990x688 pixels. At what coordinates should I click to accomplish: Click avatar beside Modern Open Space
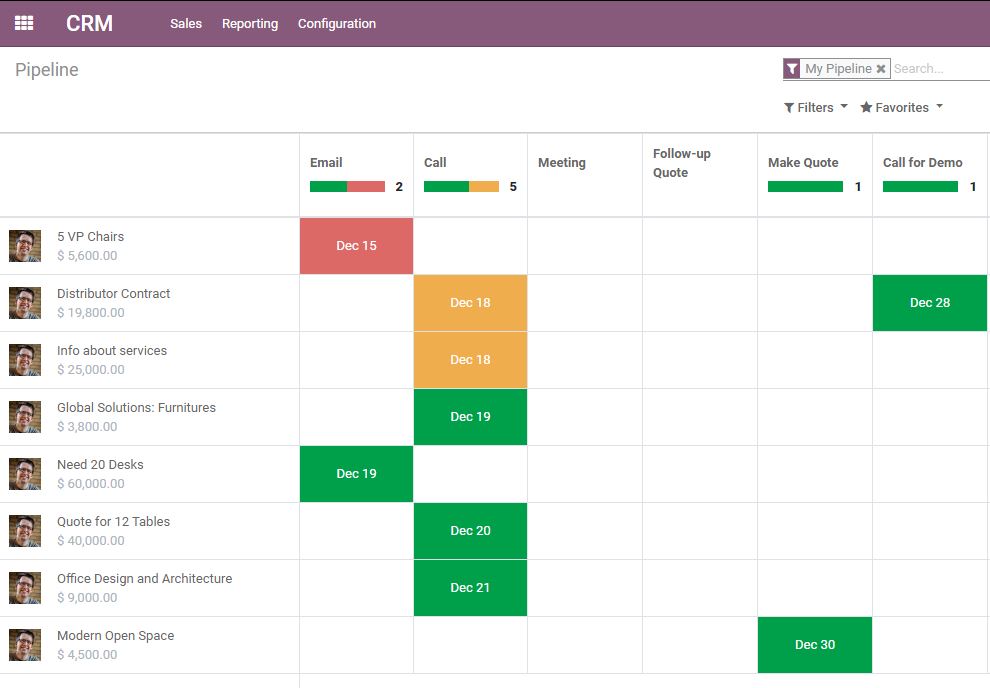coord(25,645)
